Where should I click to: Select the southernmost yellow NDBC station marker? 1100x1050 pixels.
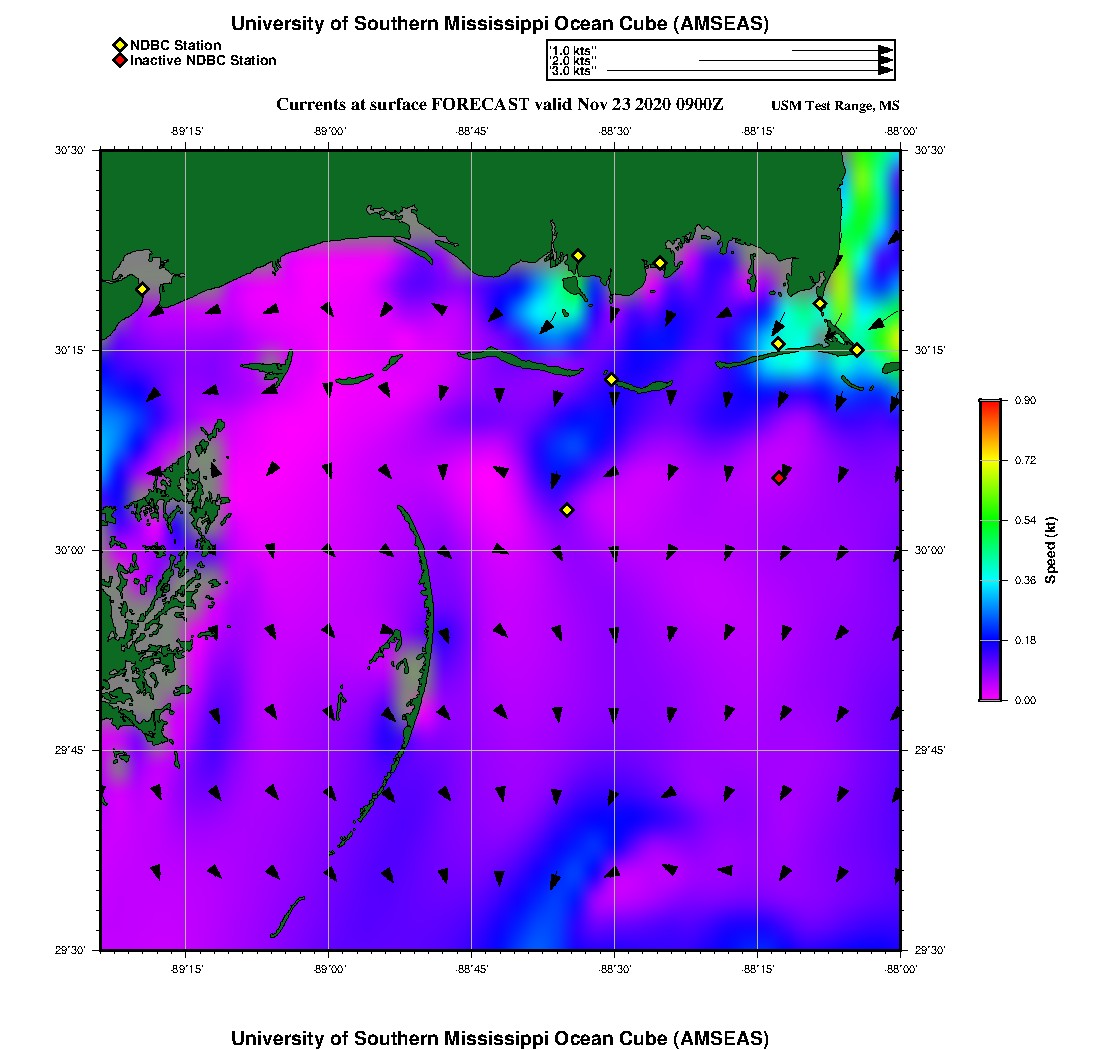pos(567,510)
